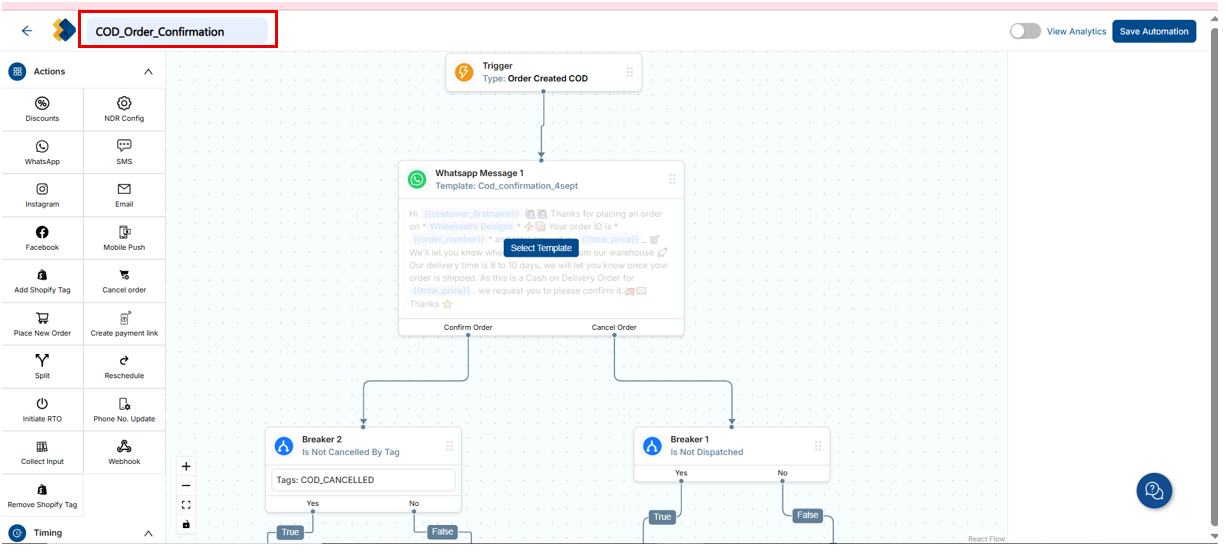Click the Trigger Type: Order Created COD text
This screenshot has width=1226, height=553.
535,78
